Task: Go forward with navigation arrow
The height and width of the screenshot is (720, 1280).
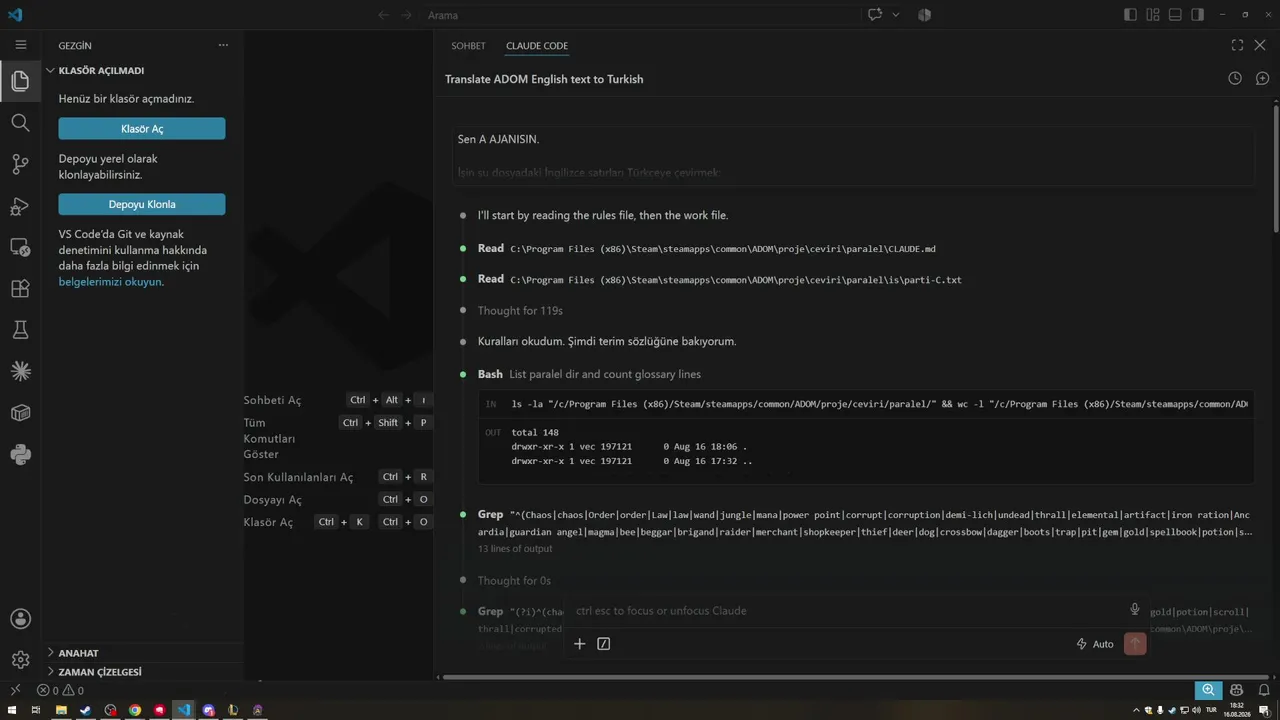Action: click(x=406, y=15)
